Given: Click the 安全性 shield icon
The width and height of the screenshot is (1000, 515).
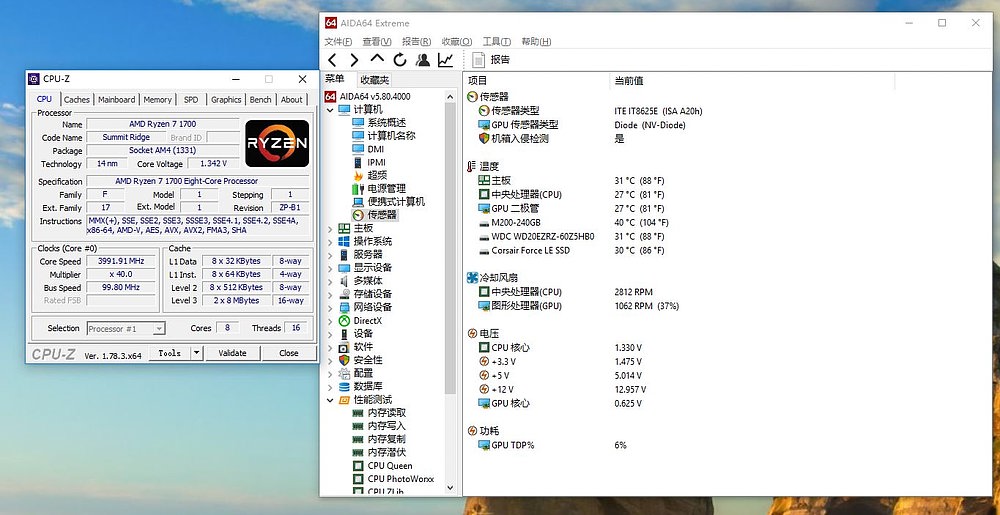Looking at the screenshot, I should pos(344,360).
